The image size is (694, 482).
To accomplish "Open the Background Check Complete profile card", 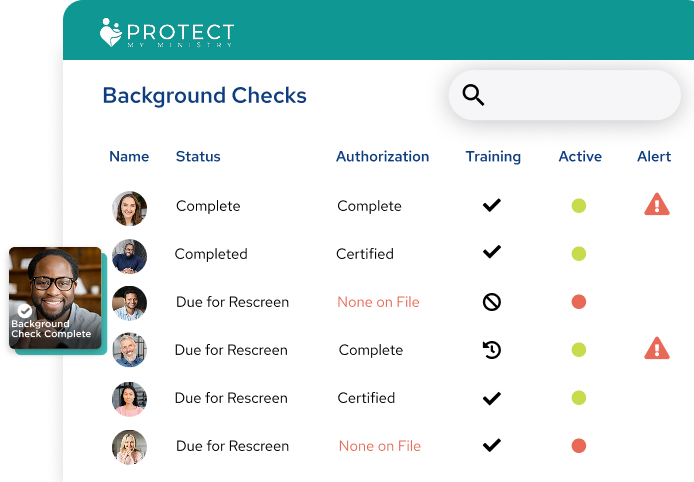I will 54,298.
